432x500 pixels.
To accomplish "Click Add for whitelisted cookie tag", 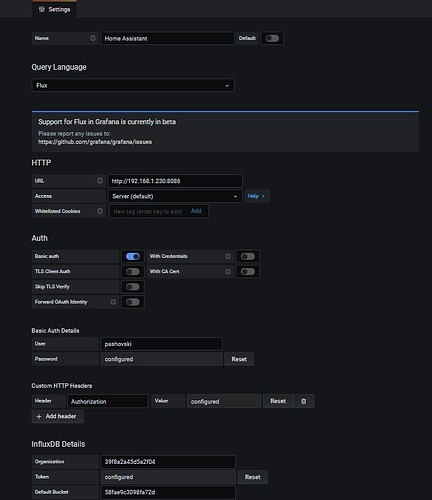I will [196, 211].
